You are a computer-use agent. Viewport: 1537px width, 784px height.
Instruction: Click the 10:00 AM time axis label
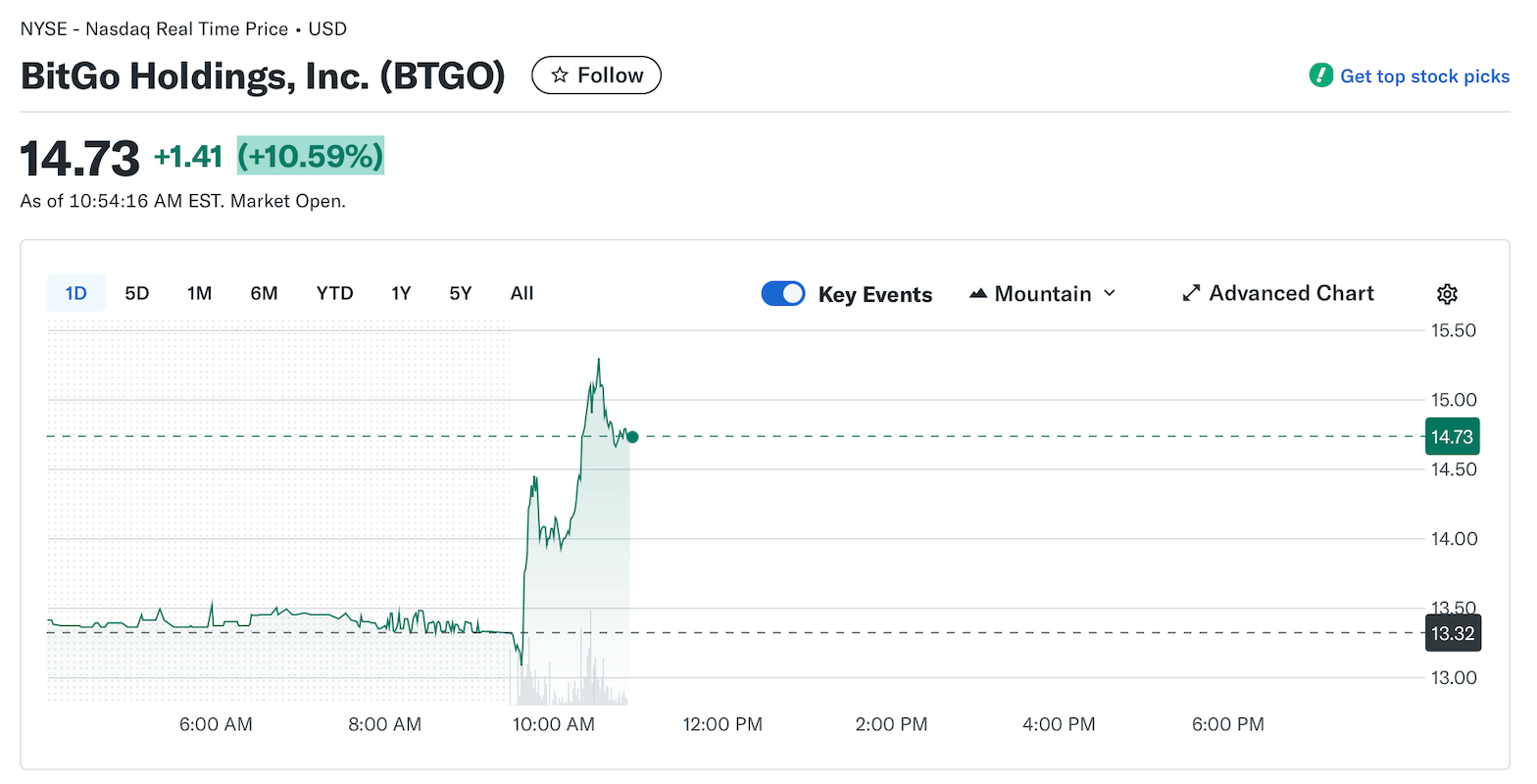554,724
